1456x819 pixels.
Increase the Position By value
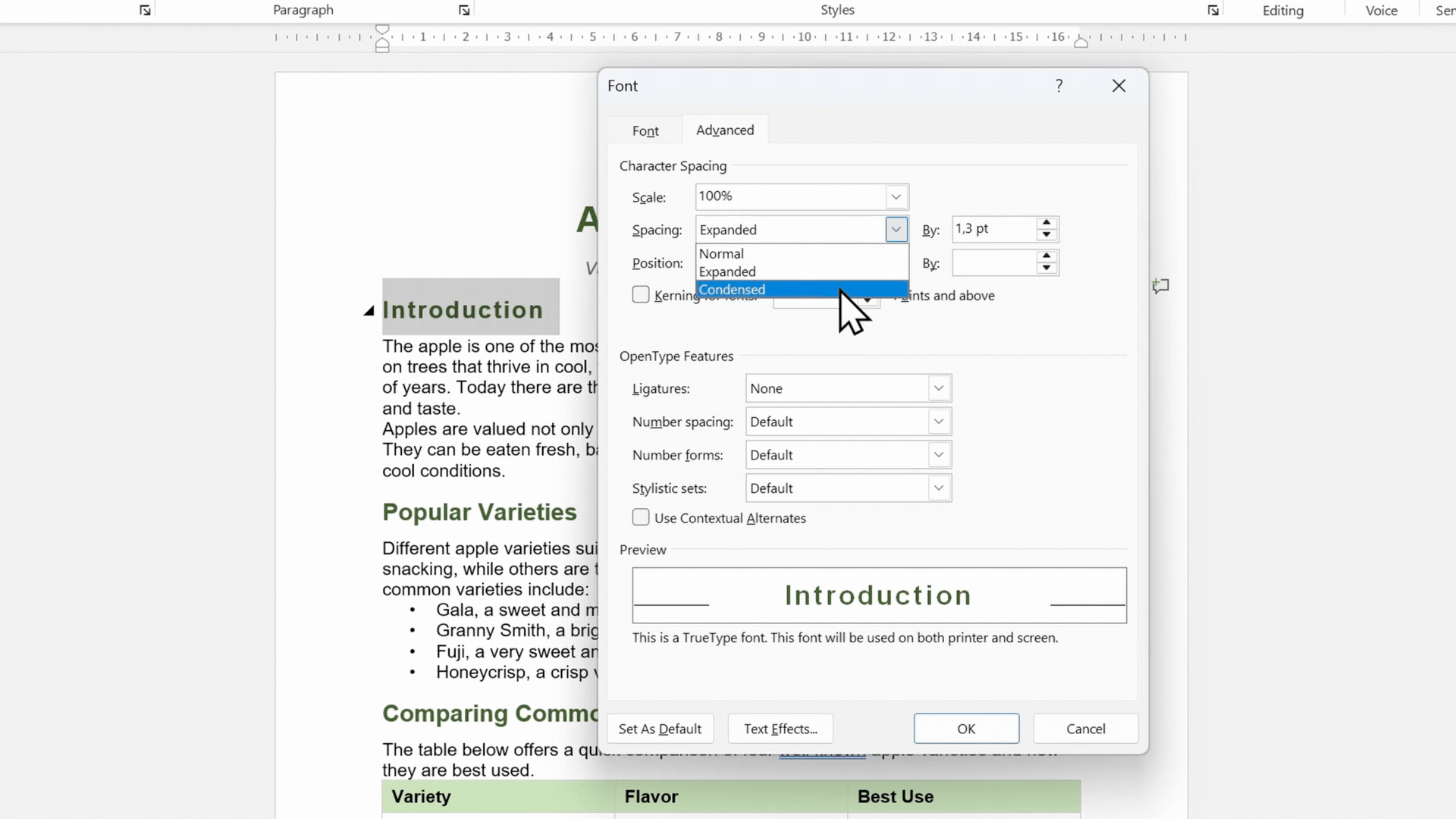[1046, 256]
